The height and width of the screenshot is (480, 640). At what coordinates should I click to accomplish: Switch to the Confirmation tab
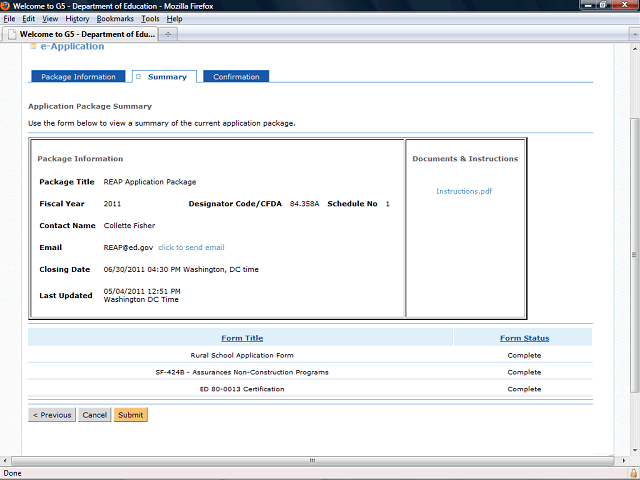236,76
